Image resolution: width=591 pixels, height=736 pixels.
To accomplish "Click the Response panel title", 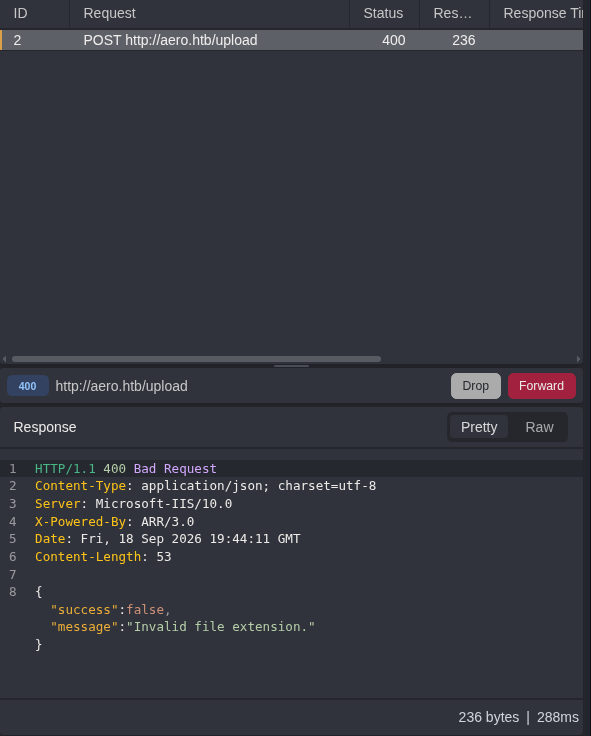I will tap(45, 427).
